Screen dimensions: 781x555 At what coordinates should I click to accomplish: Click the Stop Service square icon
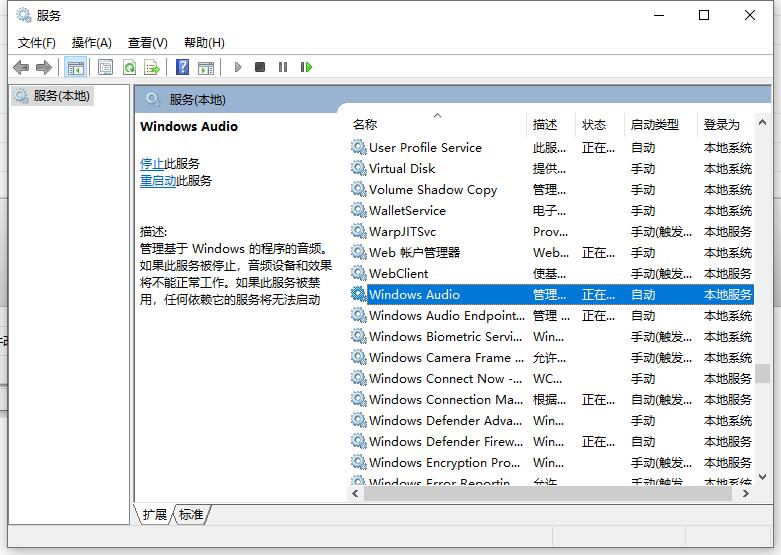[x=260, y=67]
